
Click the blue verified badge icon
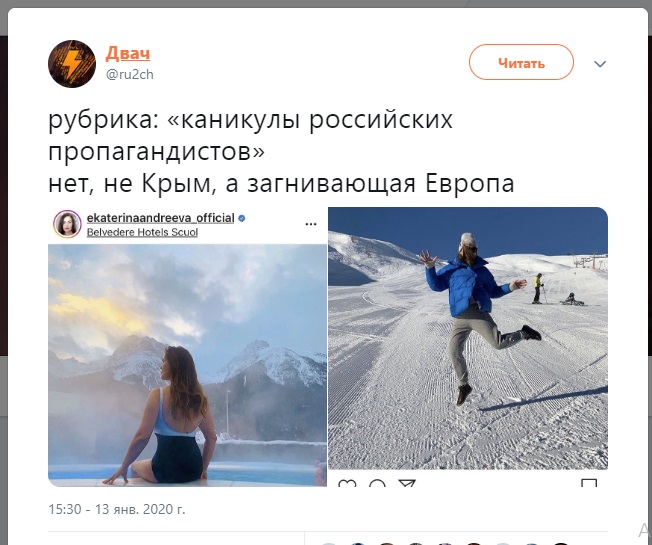coord(242,218)
